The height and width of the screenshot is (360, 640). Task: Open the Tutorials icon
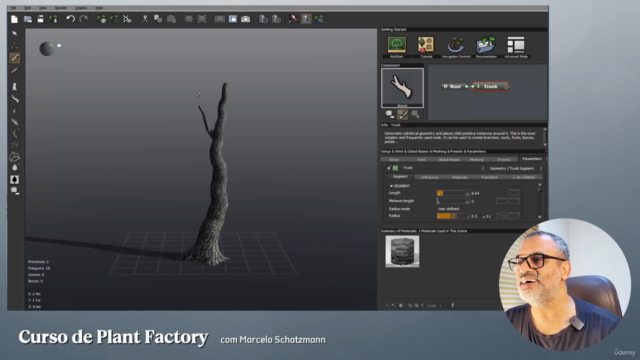pyautogui.click(x=426, y=45)
